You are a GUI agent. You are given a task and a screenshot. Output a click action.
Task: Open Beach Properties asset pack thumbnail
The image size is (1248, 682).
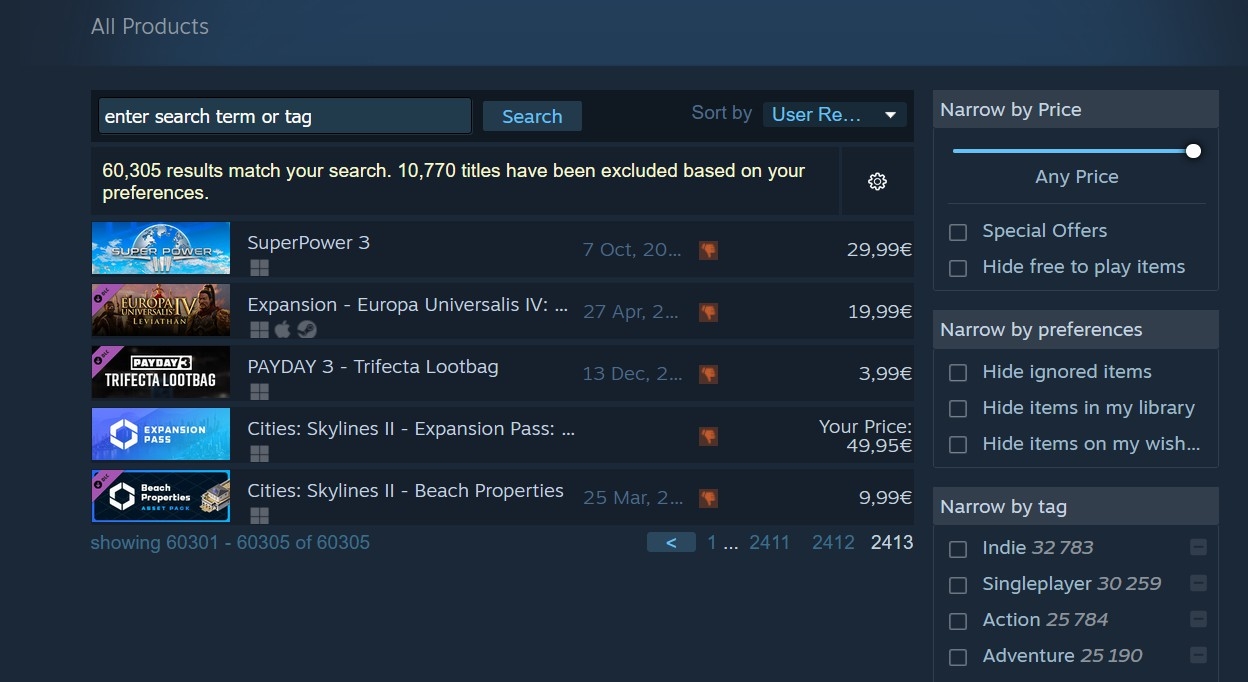click(160, 496)
